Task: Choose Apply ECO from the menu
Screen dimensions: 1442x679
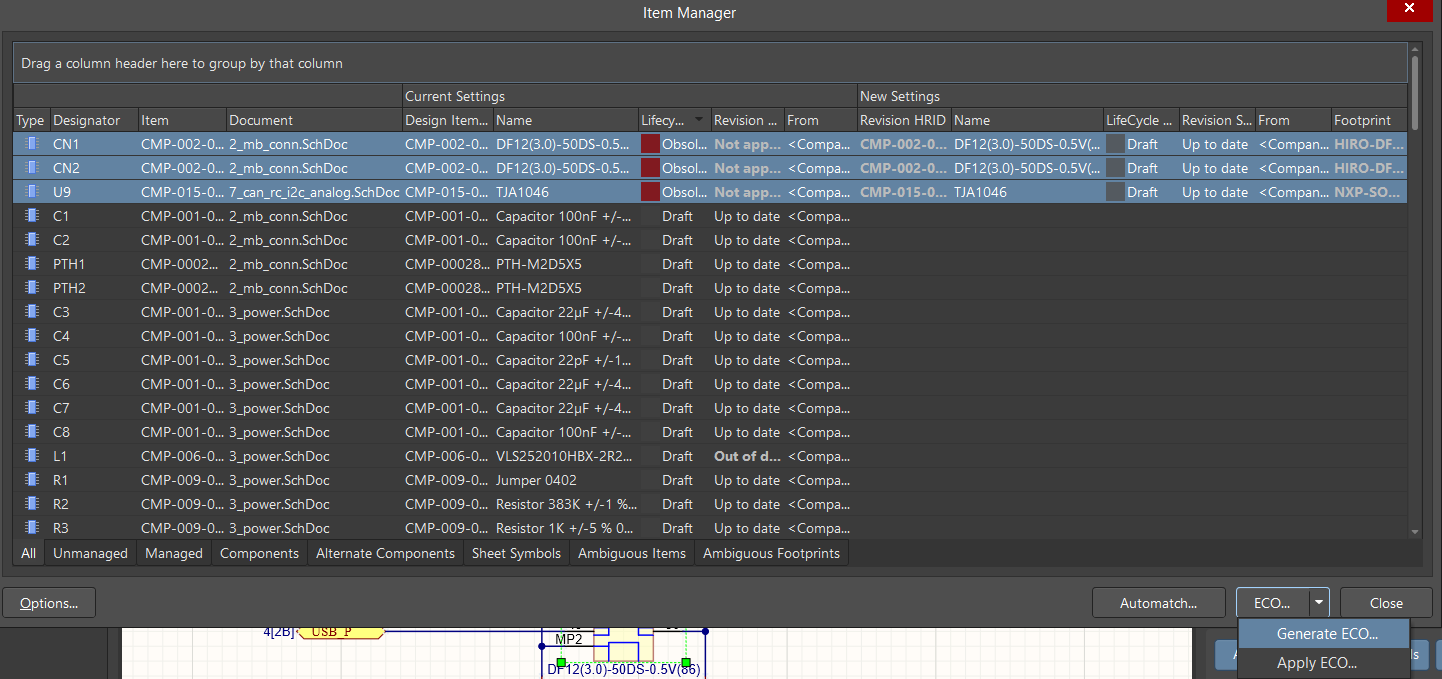Action: [x=1316, y=663]
